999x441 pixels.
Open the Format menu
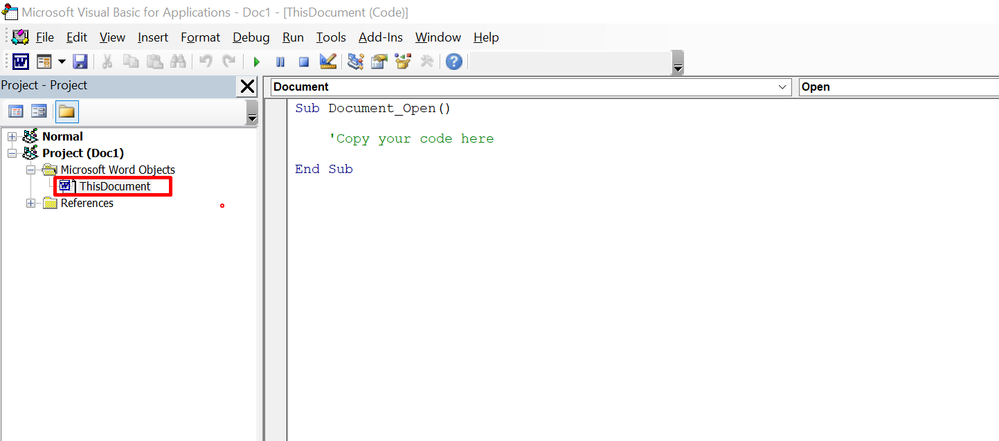point(200,38)
